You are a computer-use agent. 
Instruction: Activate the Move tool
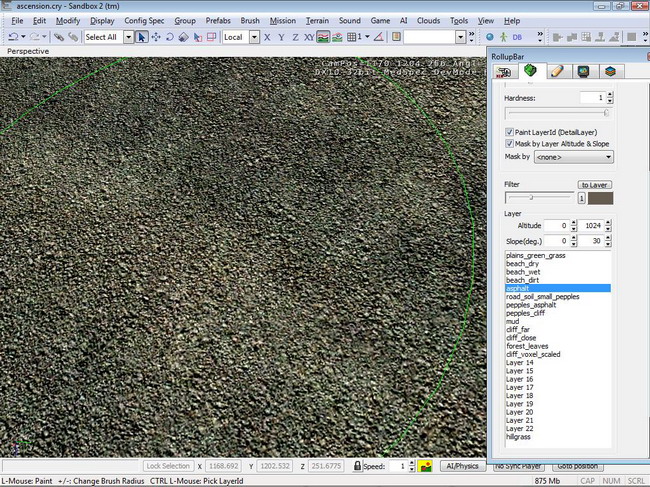[156, 37]
